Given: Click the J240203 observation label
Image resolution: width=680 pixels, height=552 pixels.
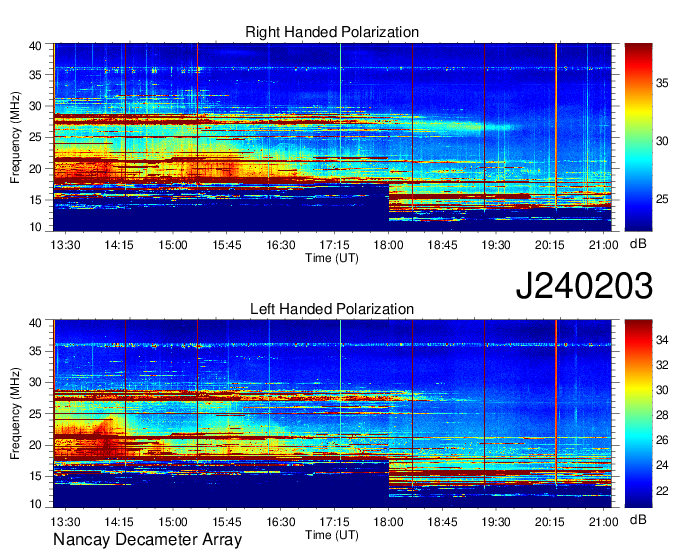Looking at the screenshot, I should point(584,285).
